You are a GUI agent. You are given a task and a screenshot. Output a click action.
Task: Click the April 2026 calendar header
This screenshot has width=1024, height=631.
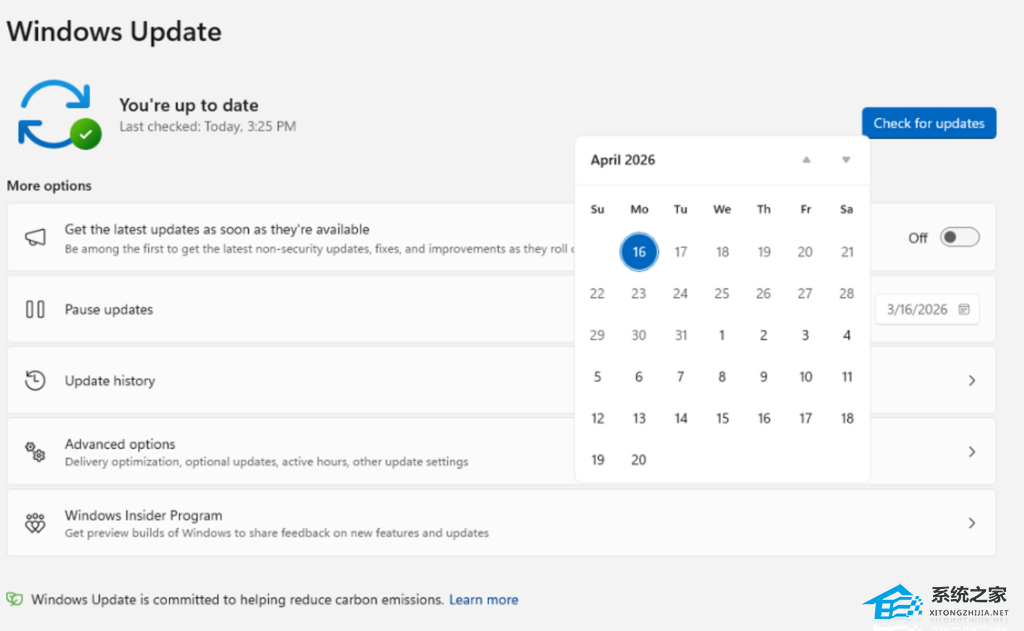coord(622,160)
